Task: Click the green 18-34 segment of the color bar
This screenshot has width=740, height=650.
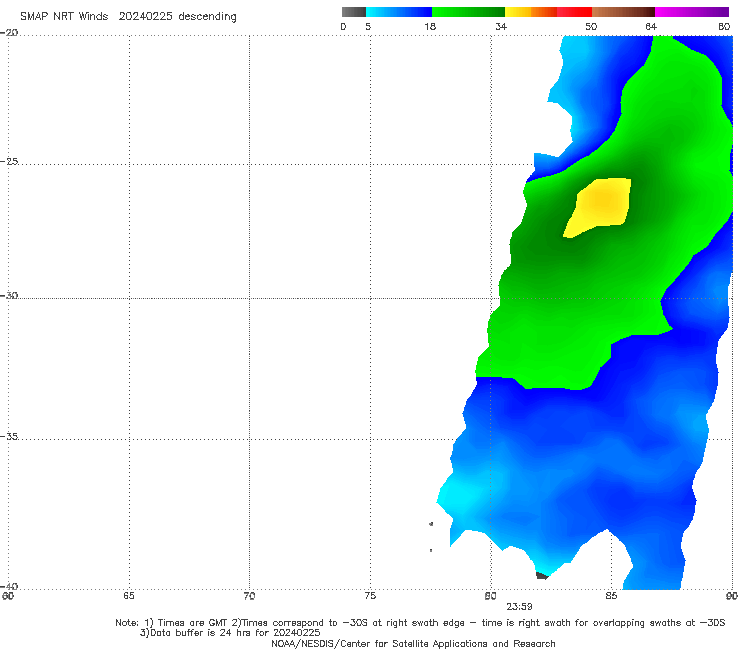Action: 468,12
